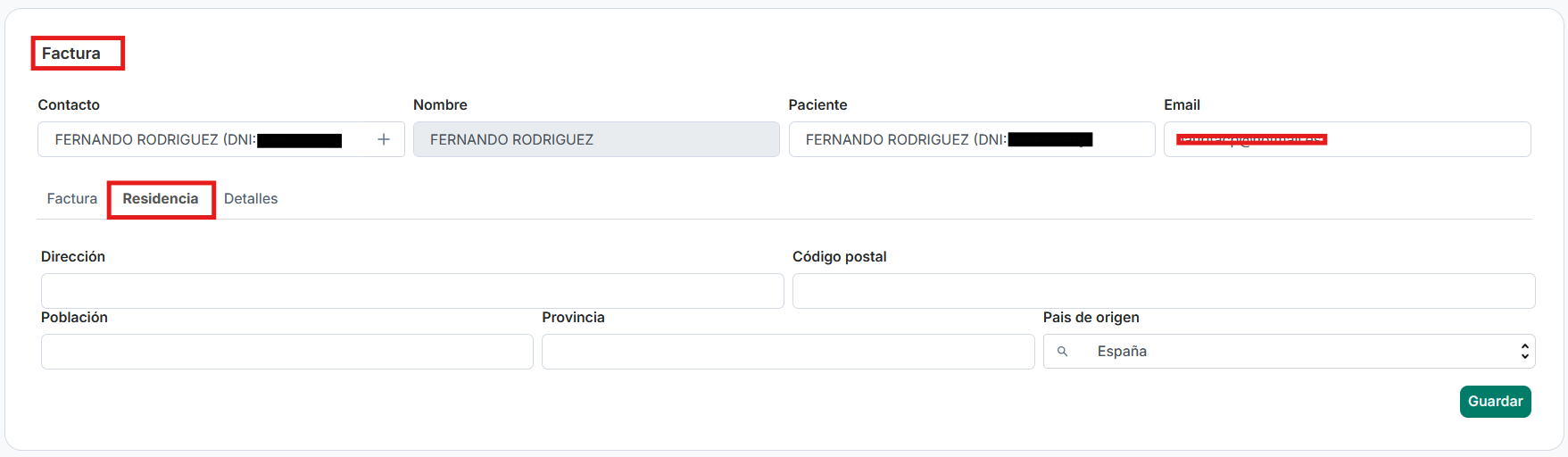Click the greyed Nombre field
The width and height of the screenshot is (1568, 457).
pyautogui.click(x=595, y=139)
